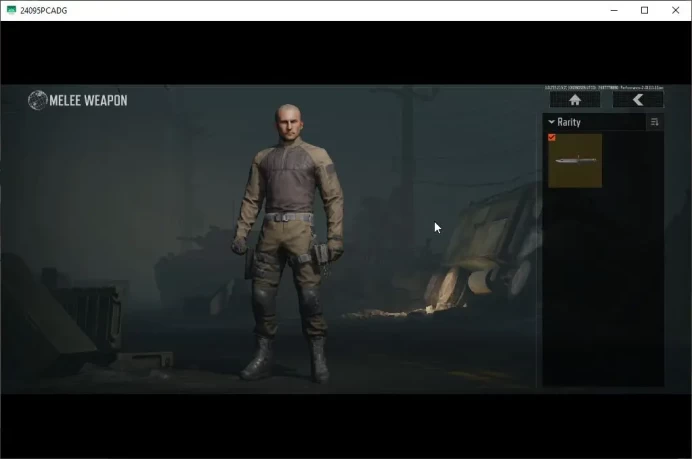Click the Melee Weapon globe icon

coord(38,100)
